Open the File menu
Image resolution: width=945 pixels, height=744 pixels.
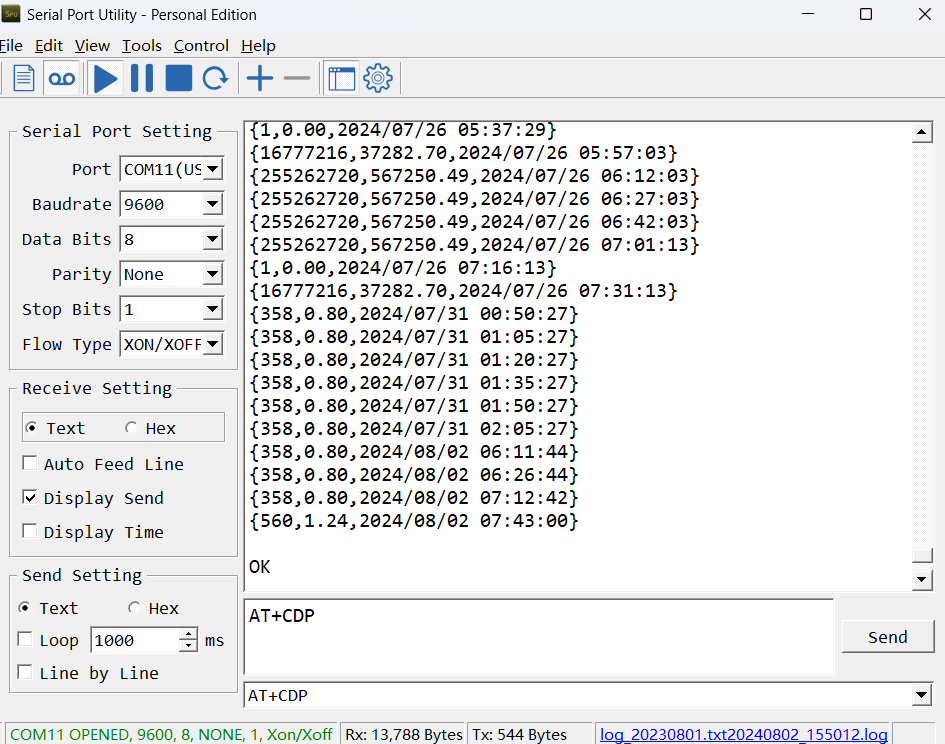point(11,46)
